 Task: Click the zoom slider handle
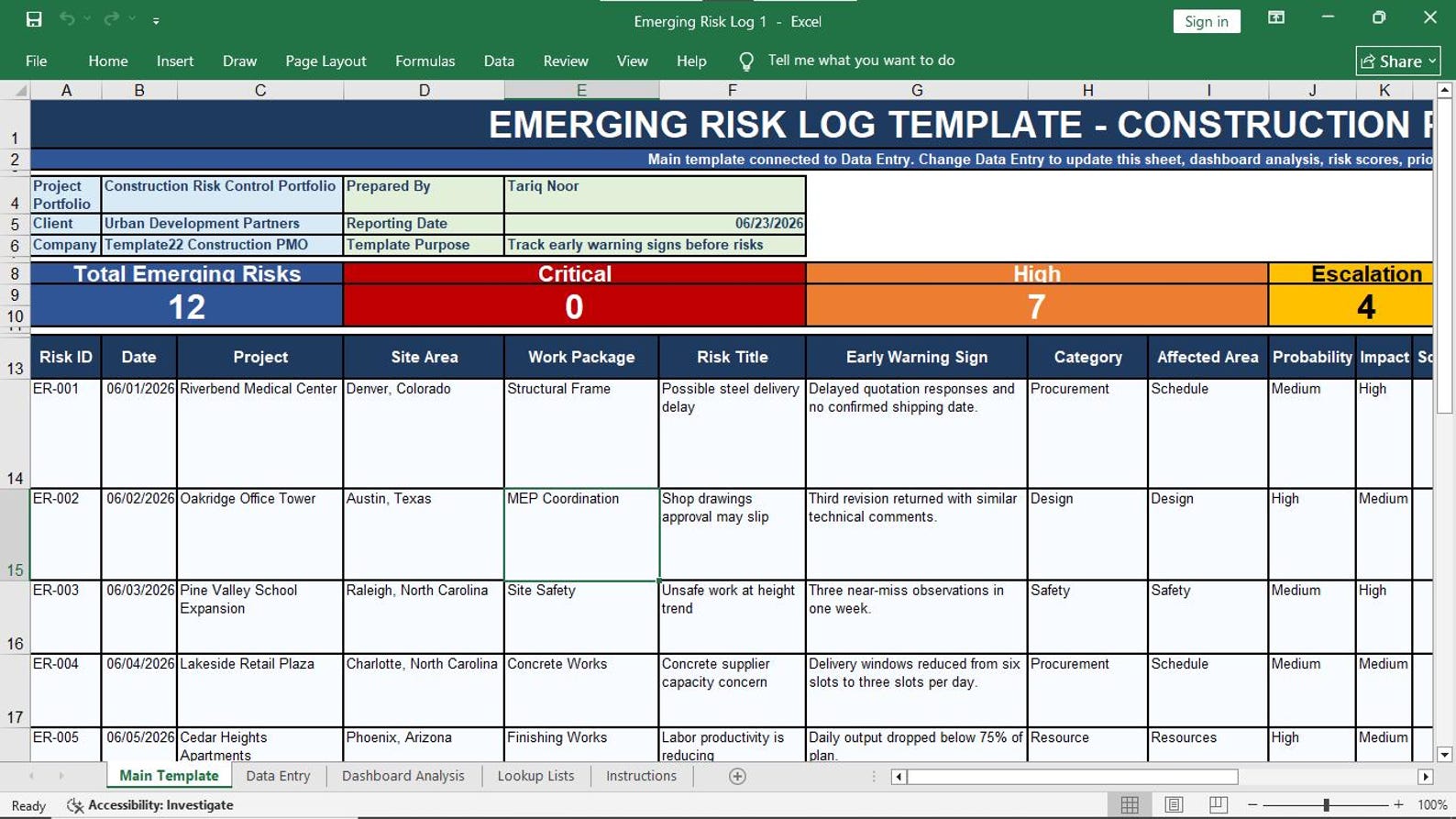pyautogui.click(x=1326, y=804)
